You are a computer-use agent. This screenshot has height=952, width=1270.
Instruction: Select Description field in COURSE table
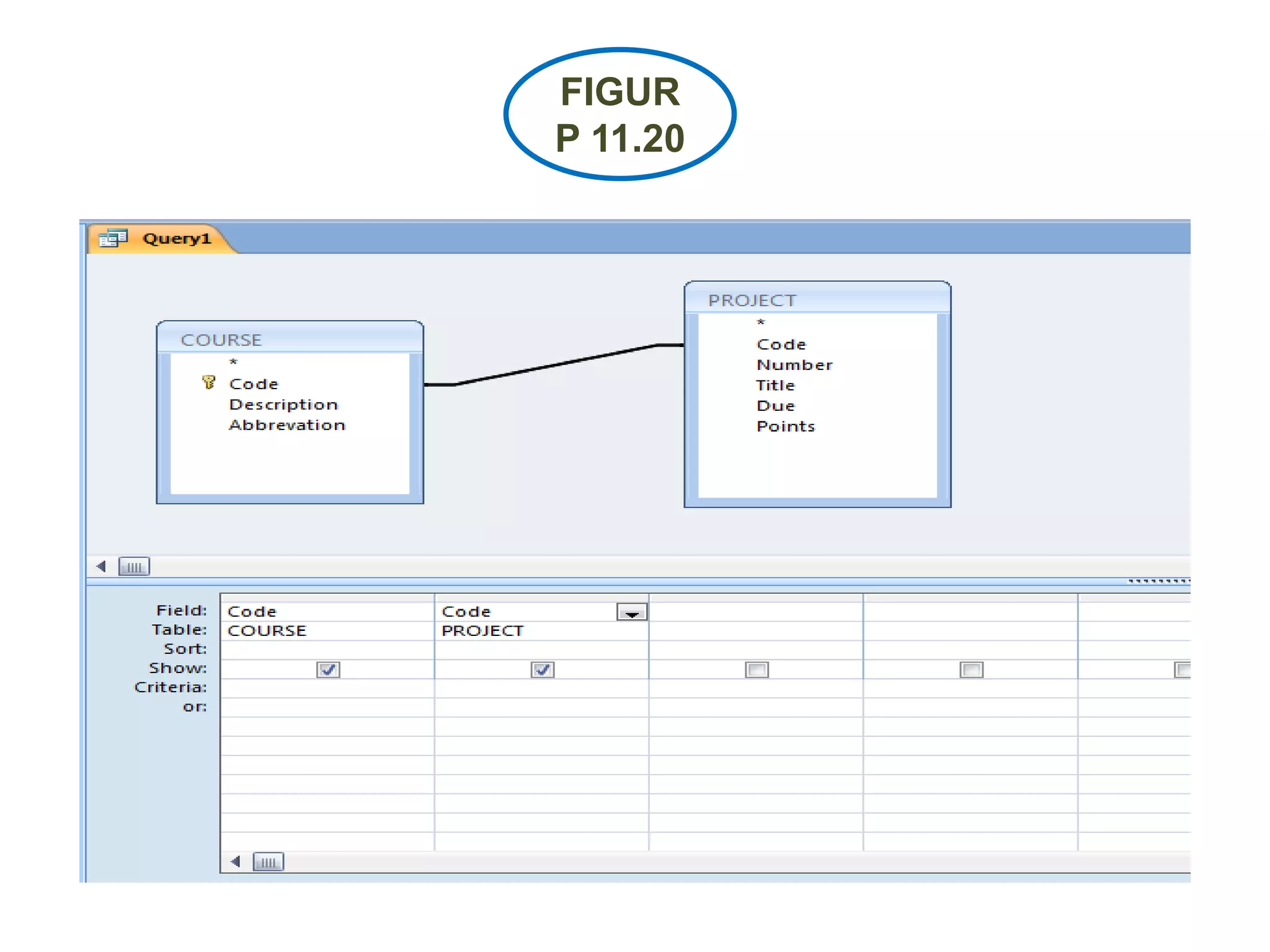[x=283, y=405]
